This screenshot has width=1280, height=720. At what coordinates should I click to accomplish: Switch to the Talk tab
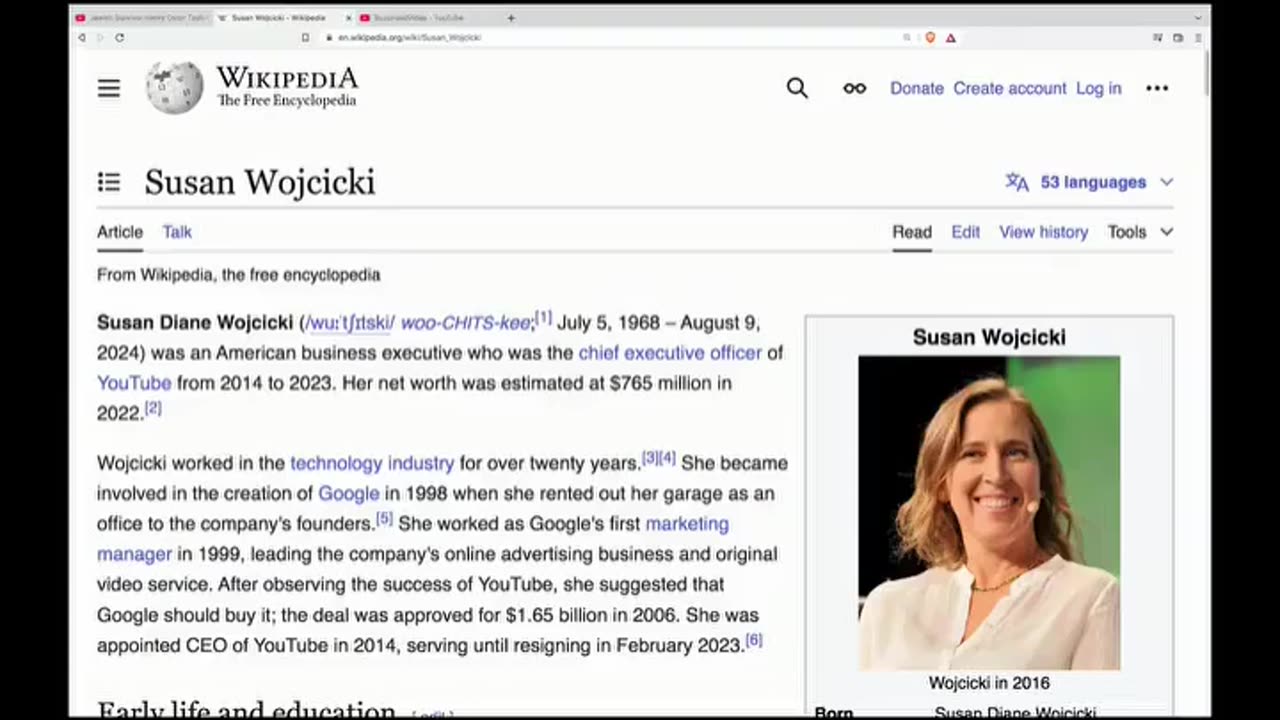[177, 232]
